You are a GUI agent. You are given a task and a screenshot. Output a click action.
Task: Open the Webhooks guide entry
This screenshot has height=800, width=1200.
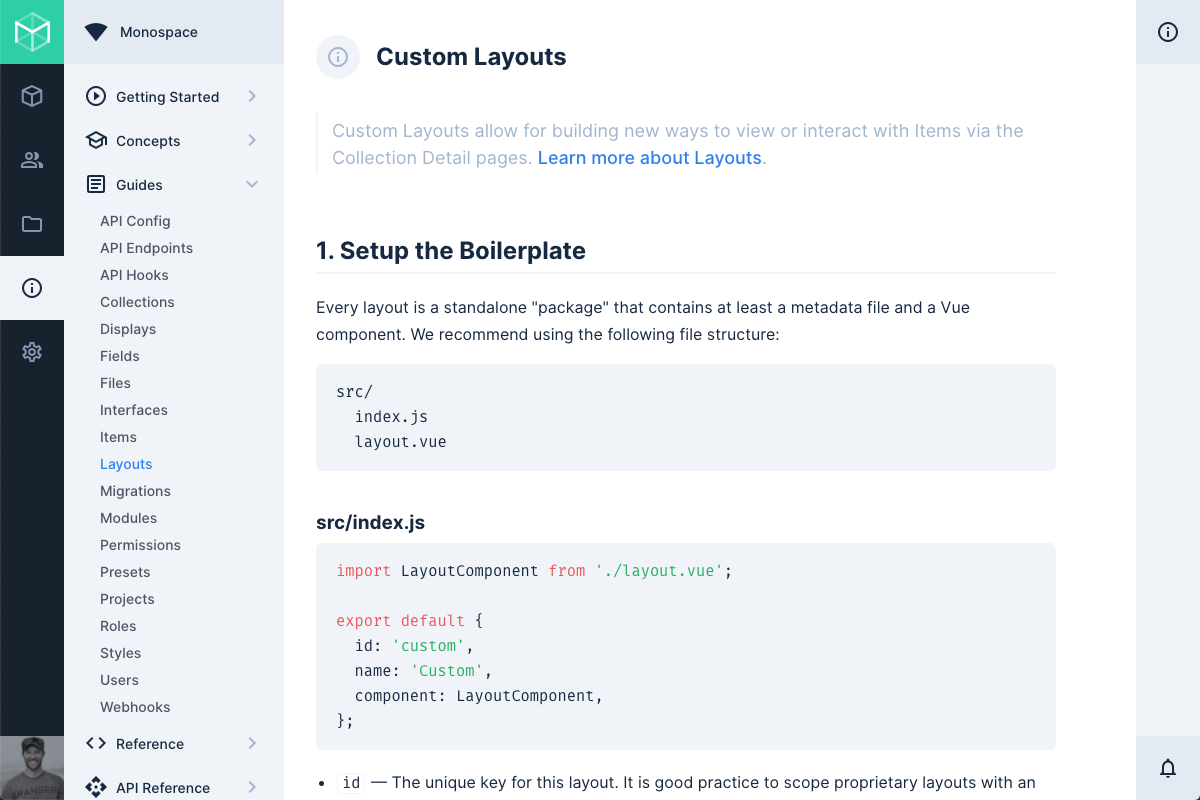click(x=134, y=707)
